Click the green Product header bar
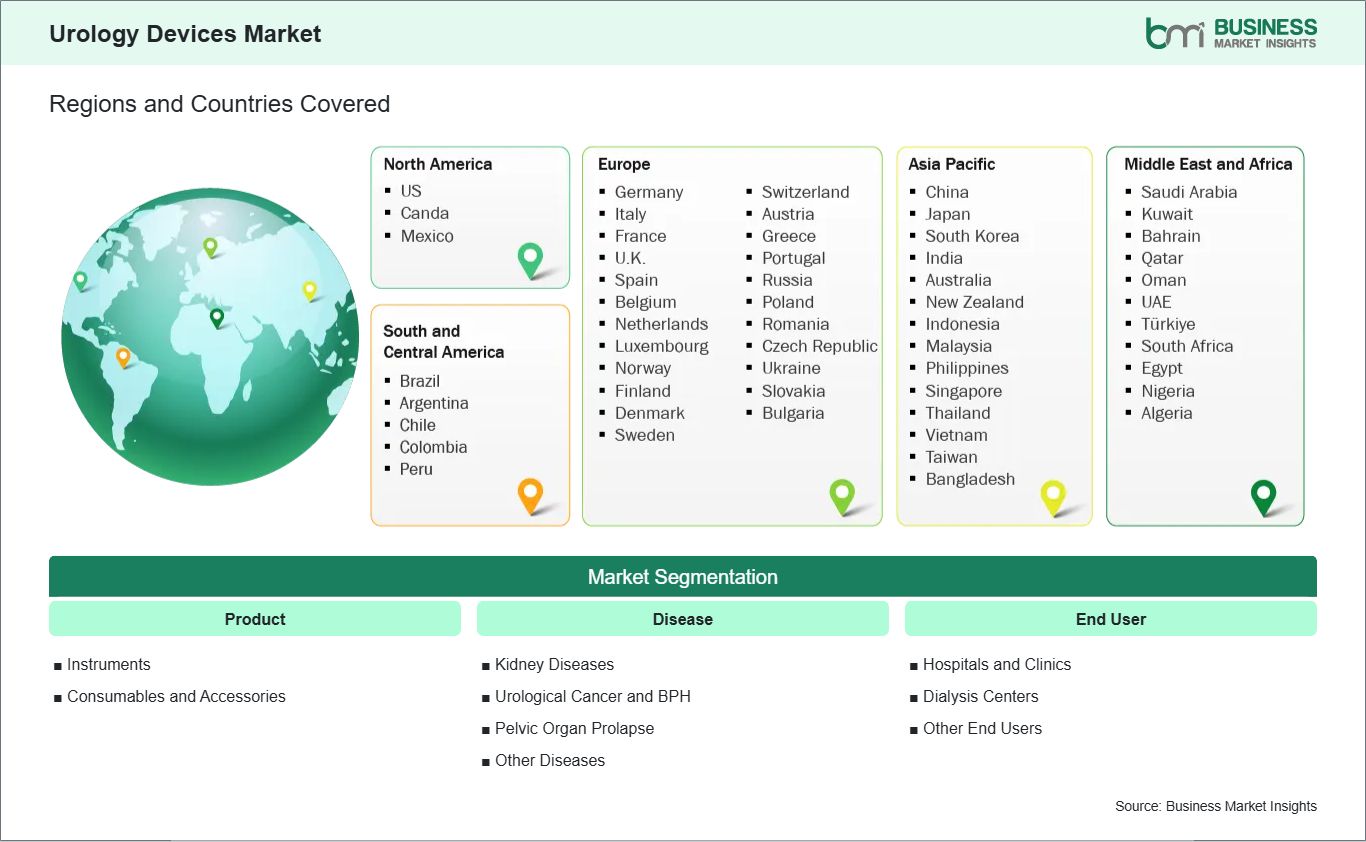 pos(254,618)
